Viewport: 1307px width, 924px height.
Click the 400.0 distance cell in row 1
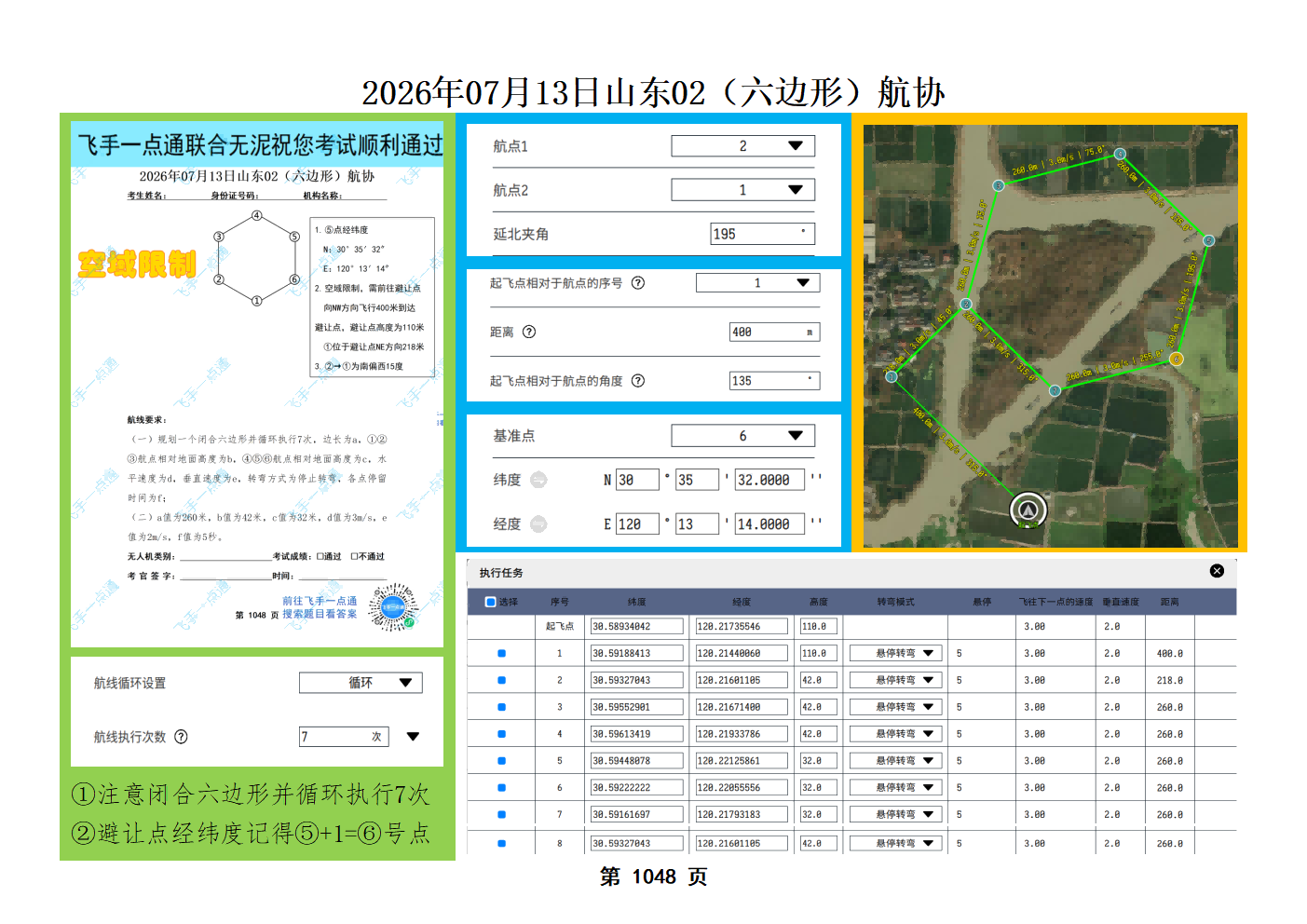(1170, 654)
